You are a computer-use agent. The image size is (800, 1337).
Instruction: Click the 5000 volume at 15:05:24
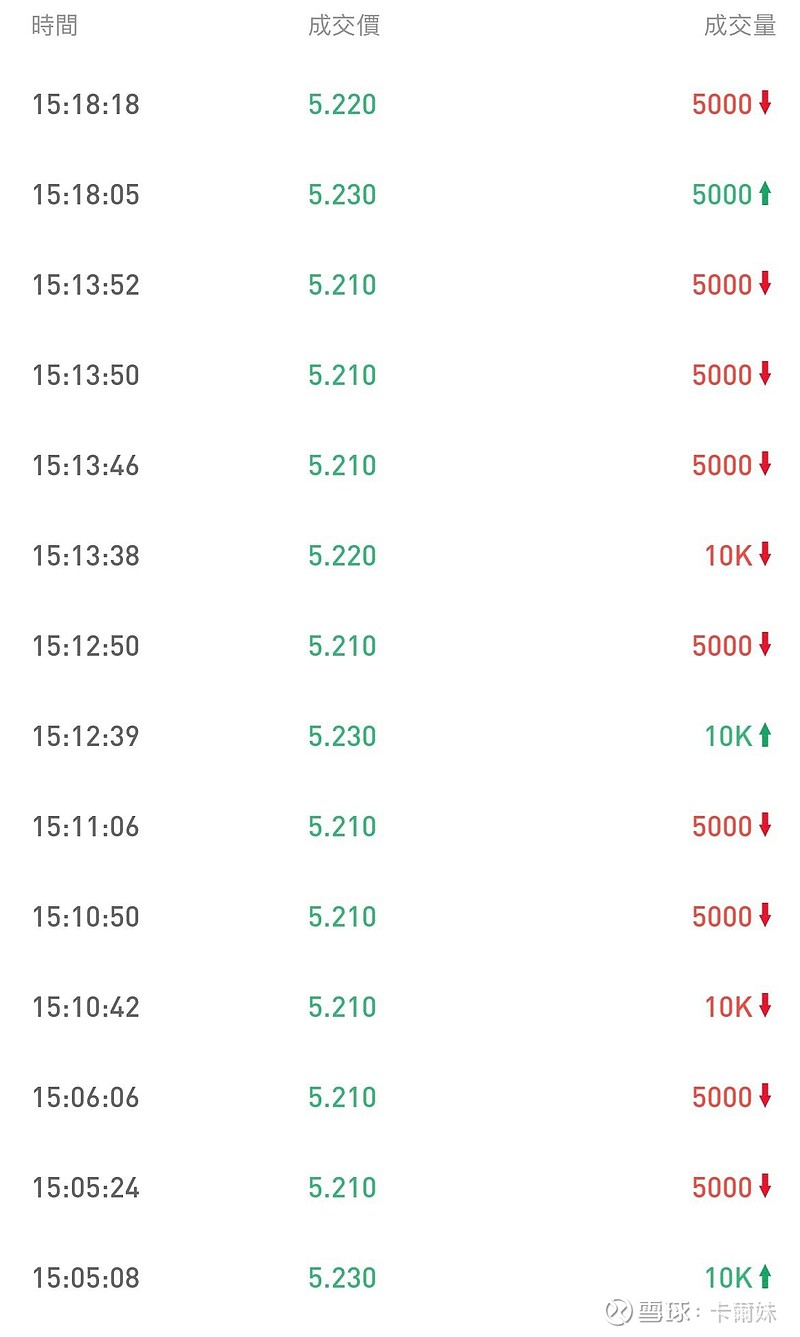coord(721,1187)
